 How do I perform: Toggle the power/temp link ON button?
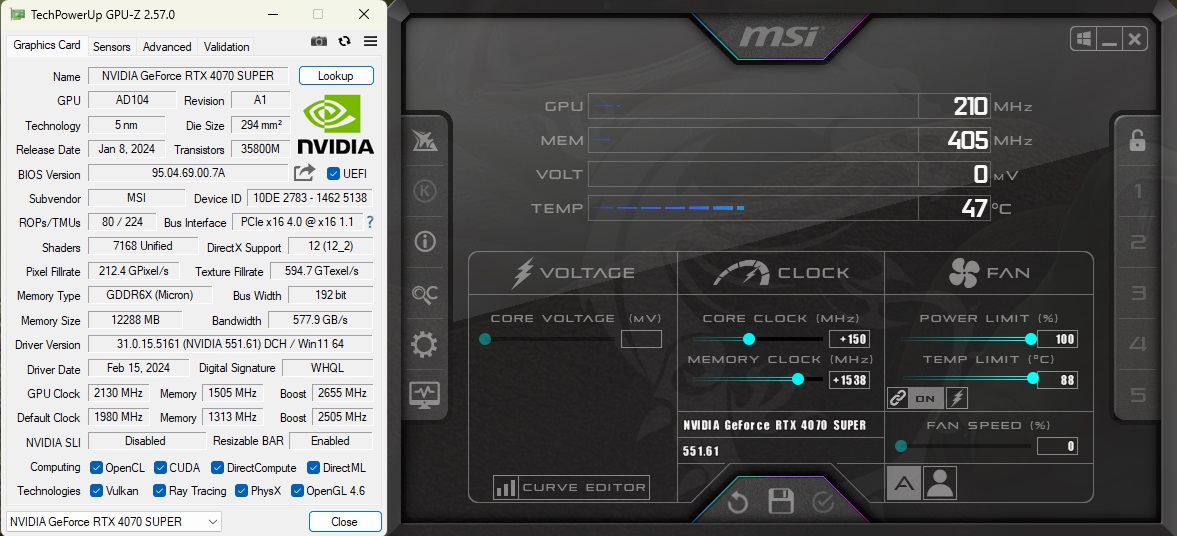[x=926, y=399]
